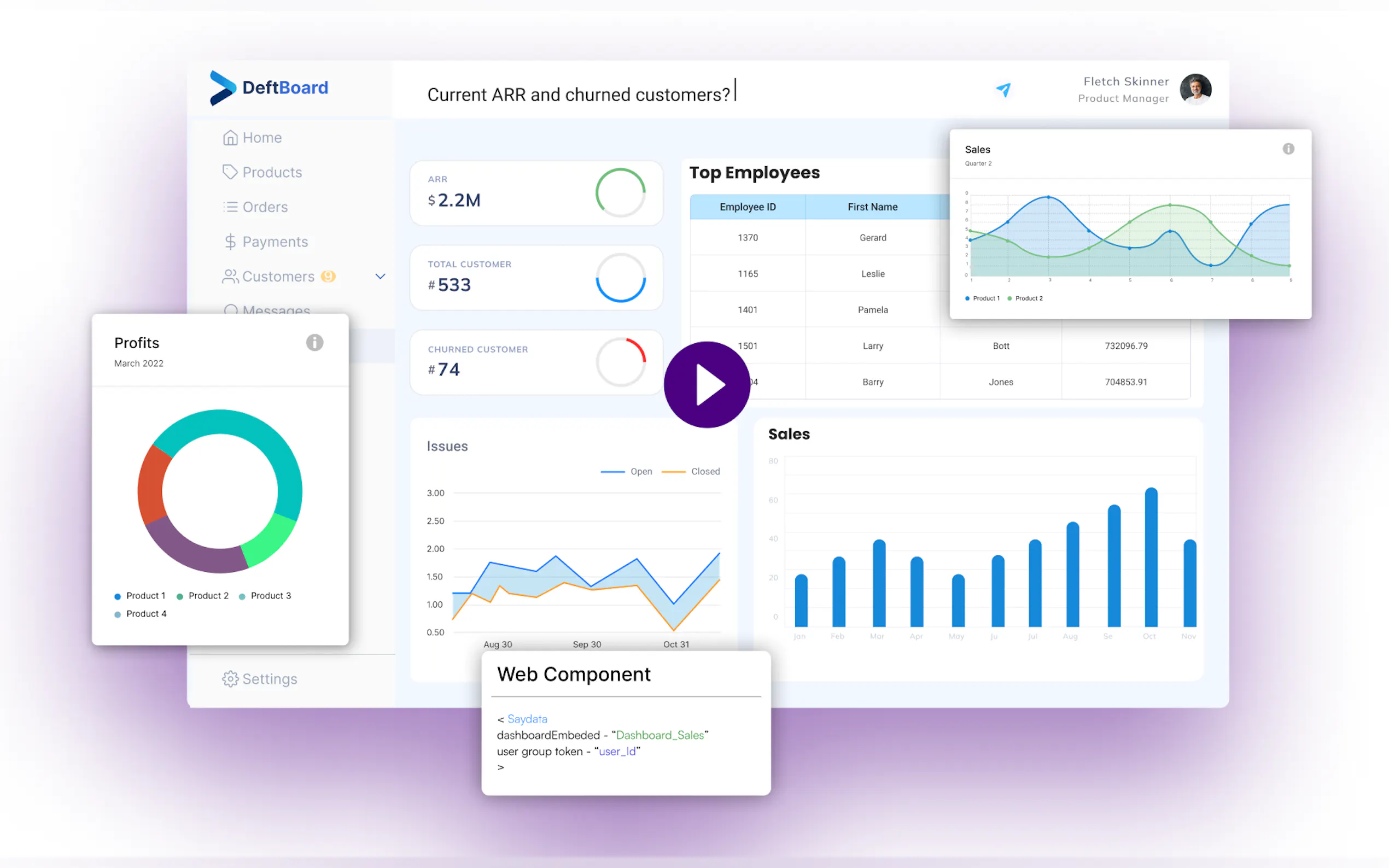
Task: Click Product 1 color dot in Profits legend
Action: 118,596
